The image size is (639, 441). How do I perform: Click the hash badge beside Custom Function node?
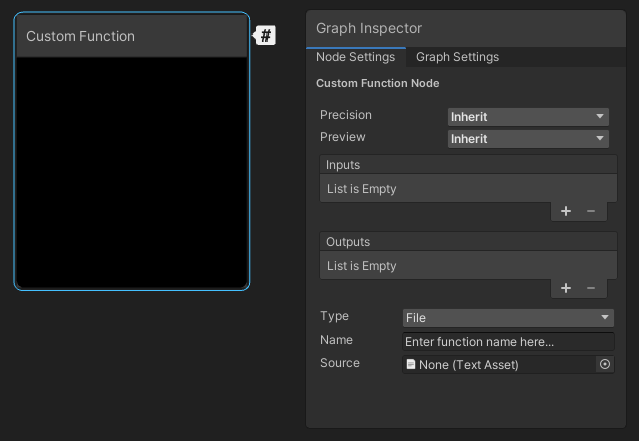pyautogui.click(x=265, y=35)
